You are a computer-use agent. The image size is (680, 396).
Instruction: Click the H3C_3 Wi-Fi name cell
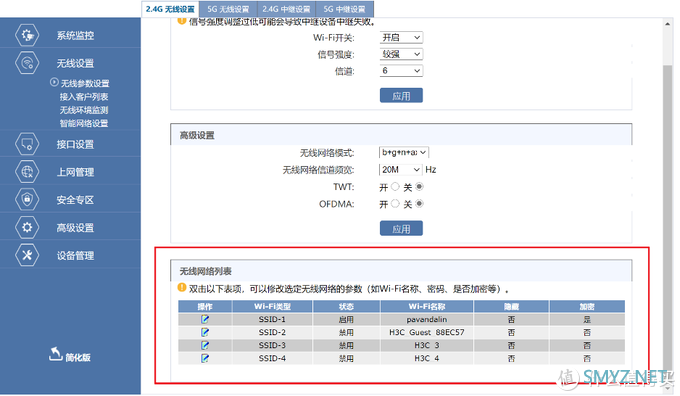(427, 345)
